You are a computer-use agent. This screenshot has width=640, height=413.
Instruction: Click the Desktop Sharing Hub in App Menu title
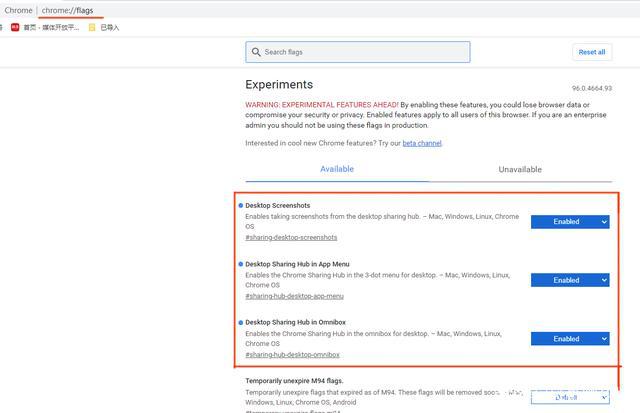[297, 264]
